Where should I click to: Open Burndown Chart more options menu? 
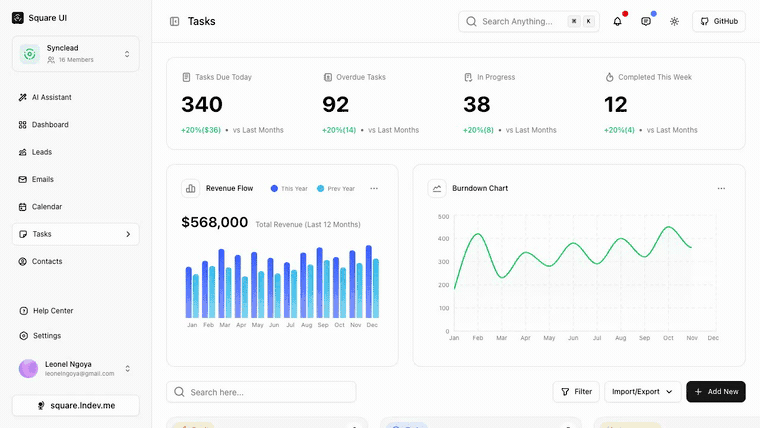point(721,189)
